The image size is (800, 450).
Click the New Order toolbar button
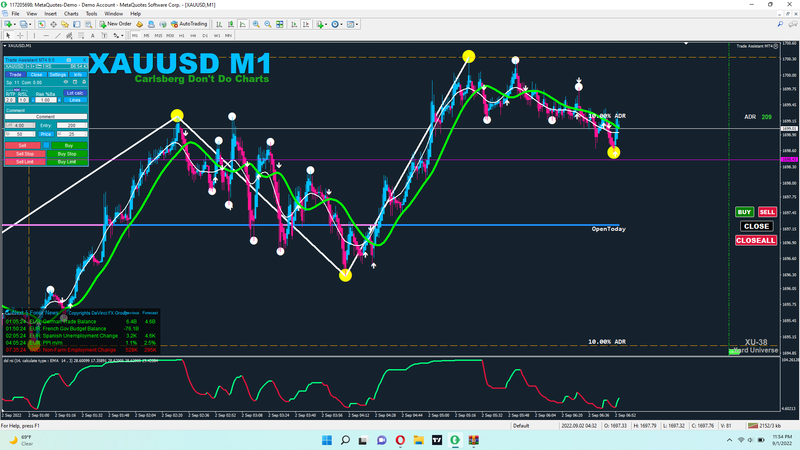pyautogui.click(x=115, y=24)
